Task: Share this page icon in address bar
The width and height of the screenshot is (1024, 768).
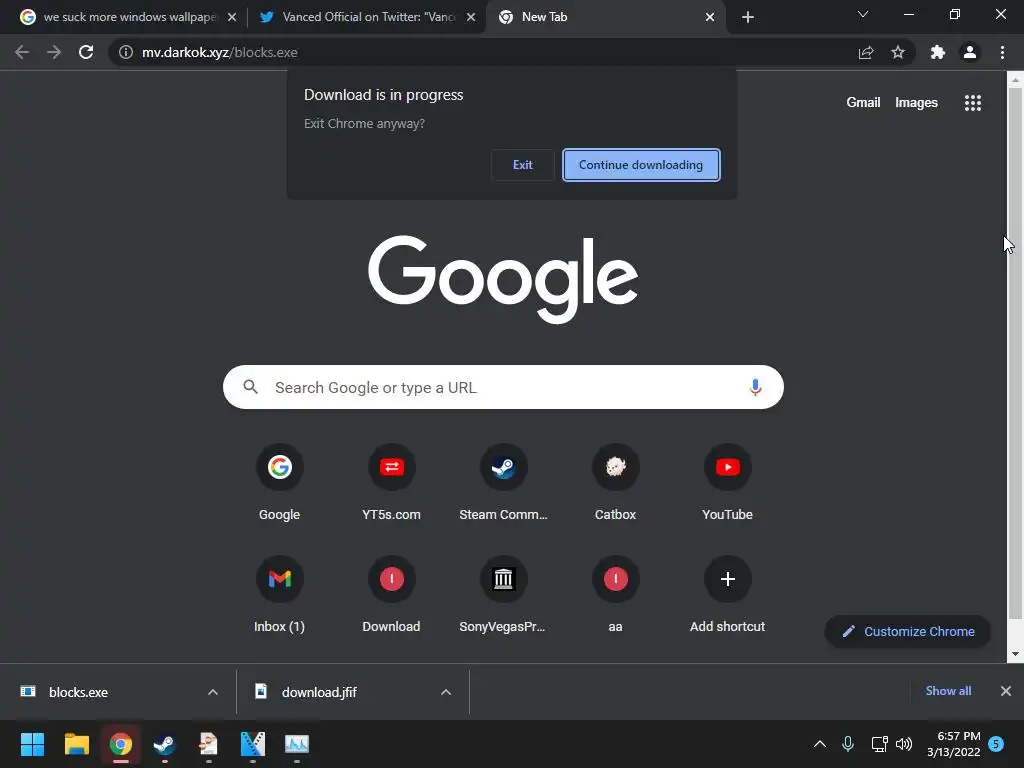Action: [866, 52]
